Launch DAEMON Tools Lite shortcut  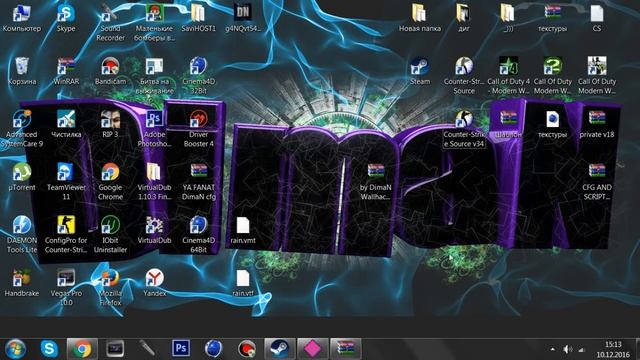[x=22, y=235]
